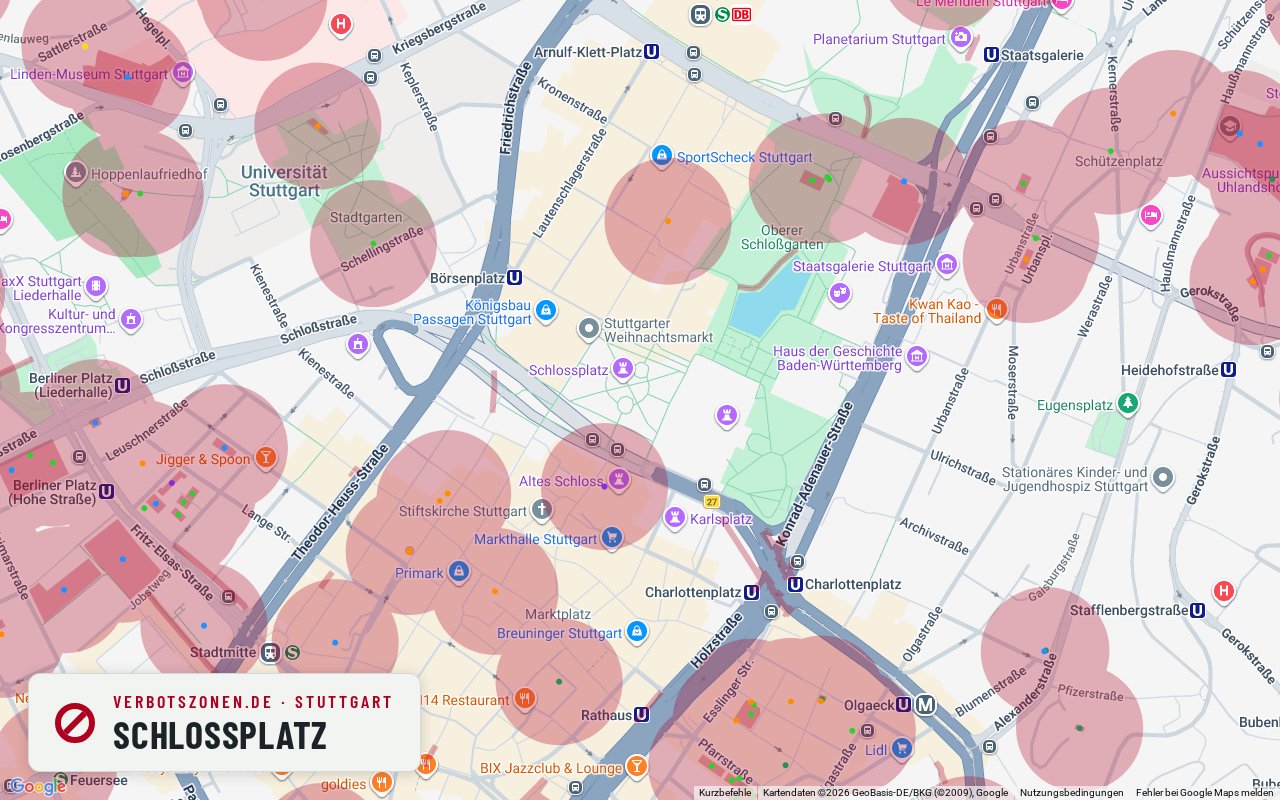Click the Google logo link
This screenshot has width=1280, height=800.
37,787
